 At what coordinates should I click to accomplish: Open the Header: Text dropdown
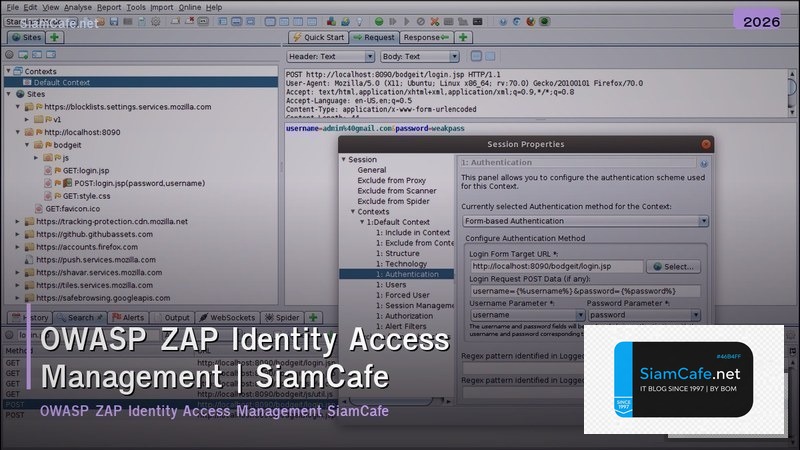click(331, 56)
